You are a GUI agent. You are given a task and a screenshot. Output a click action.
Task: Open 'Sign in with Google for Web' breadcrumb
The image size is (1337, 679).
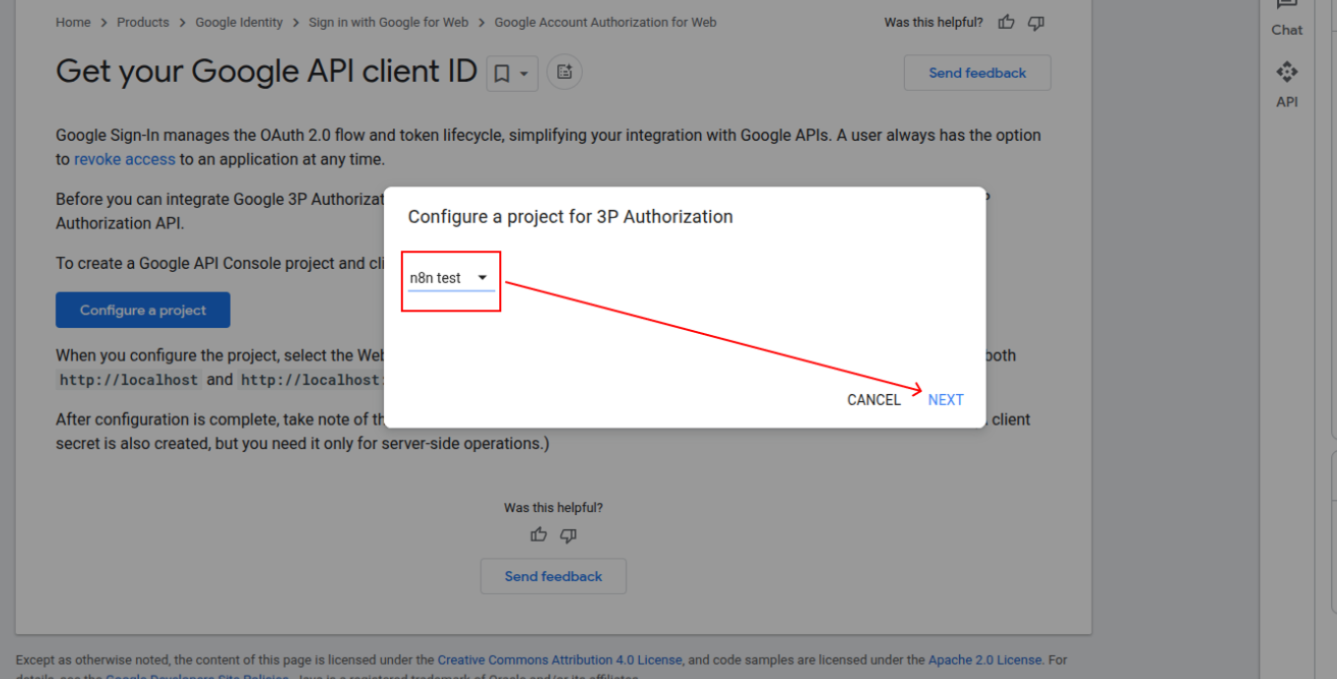coord(388,22)
